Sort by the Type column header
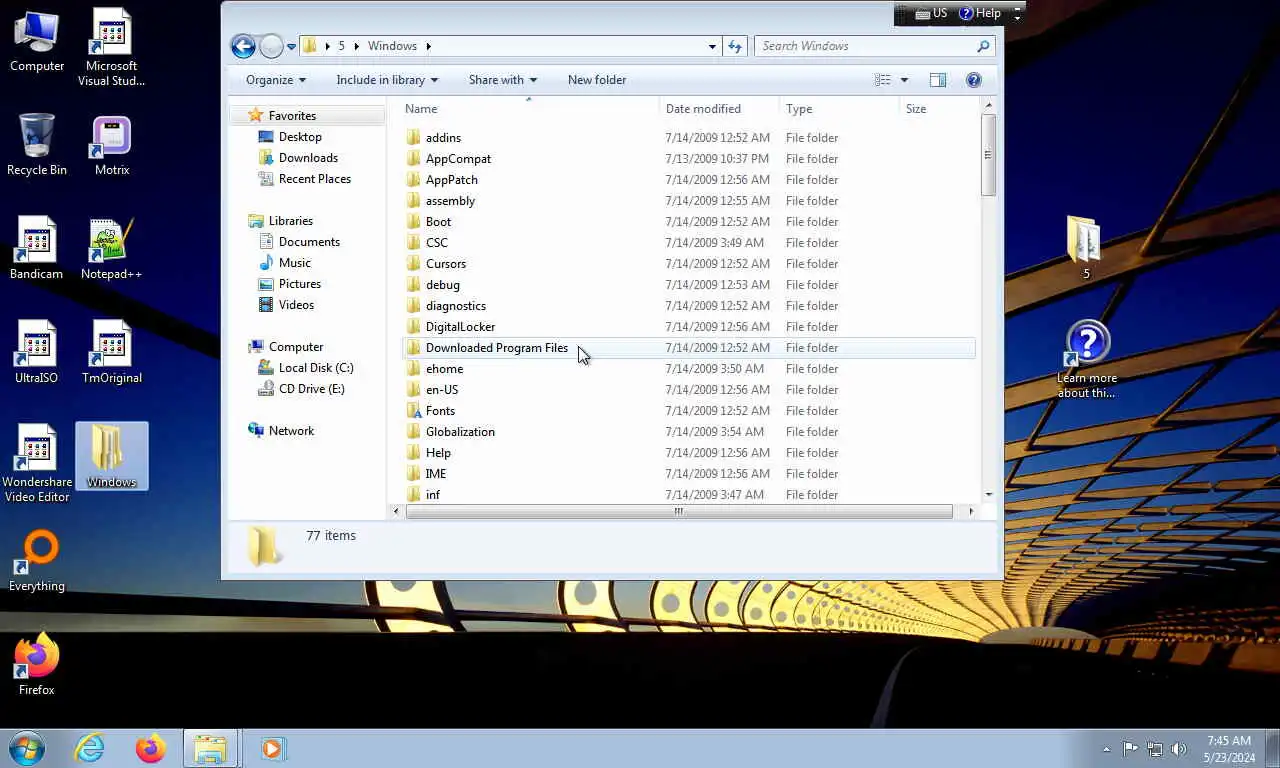This screenshot has width=1280, height=768. point(839,109)
